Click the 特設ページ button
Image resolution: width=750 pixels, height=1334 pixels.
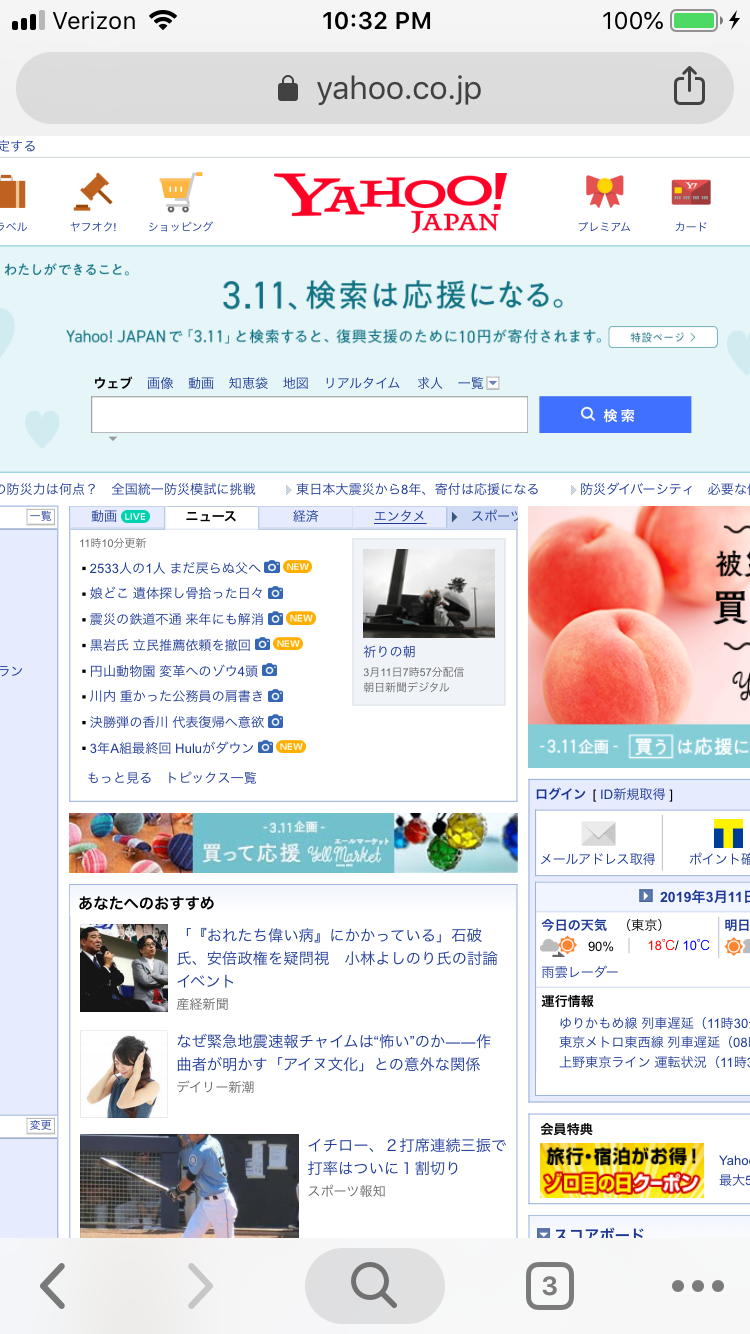click(663, 337)
